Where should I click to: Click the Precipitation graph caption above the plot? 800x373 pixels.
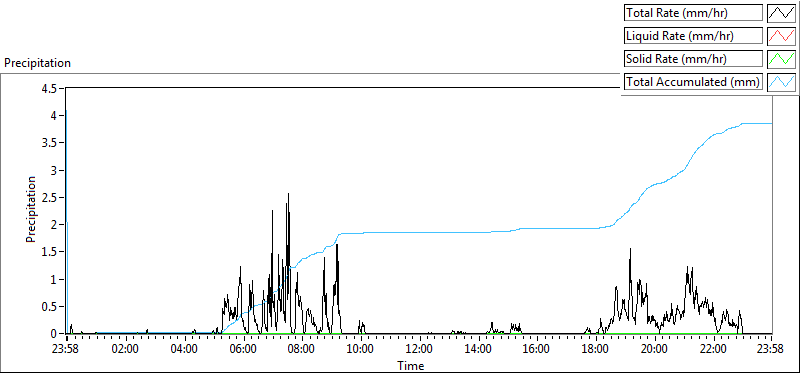[37, 63]
